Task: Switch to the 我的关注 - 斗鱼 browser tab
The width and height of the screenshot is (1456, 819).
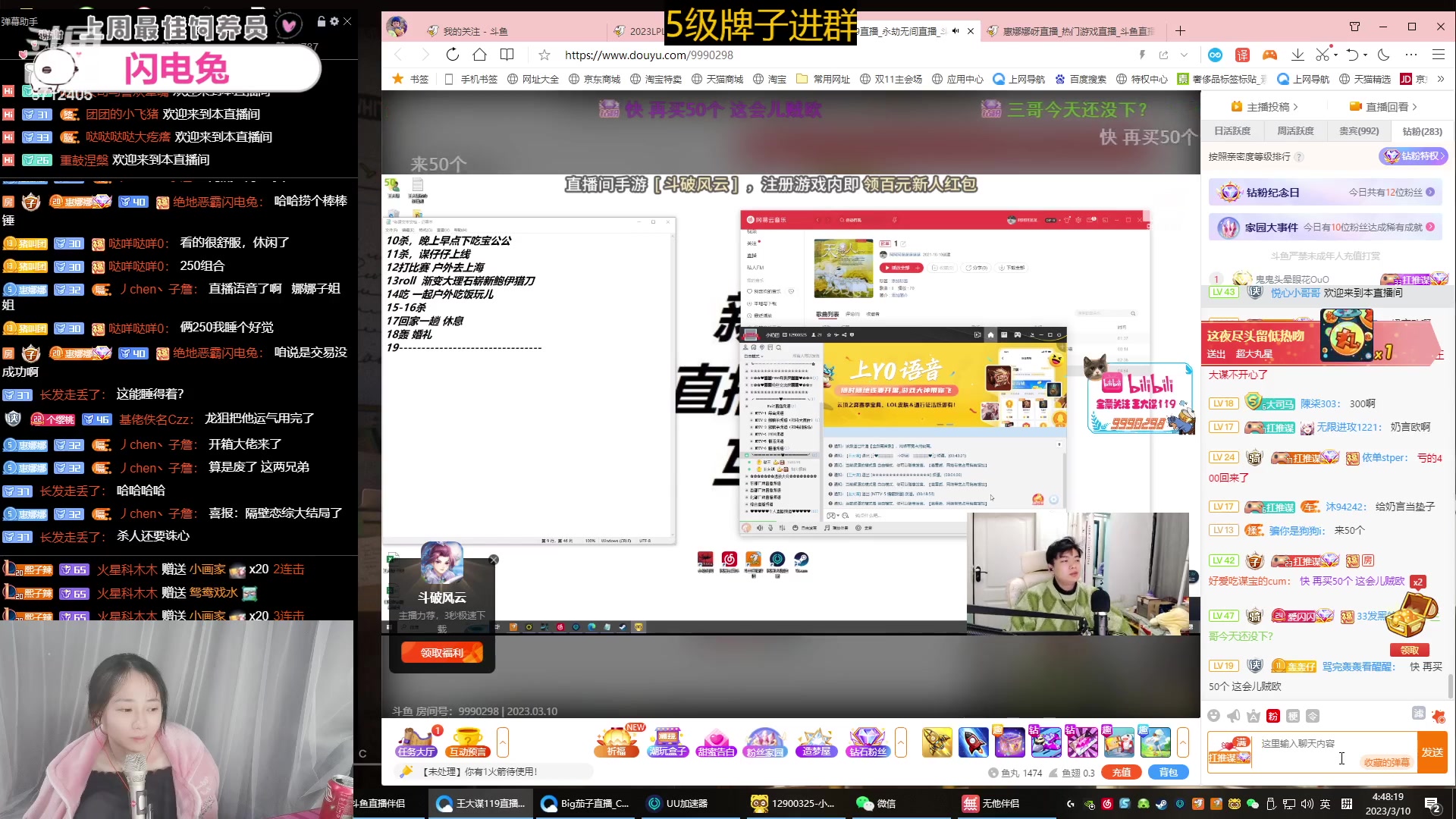Action: 470,30
